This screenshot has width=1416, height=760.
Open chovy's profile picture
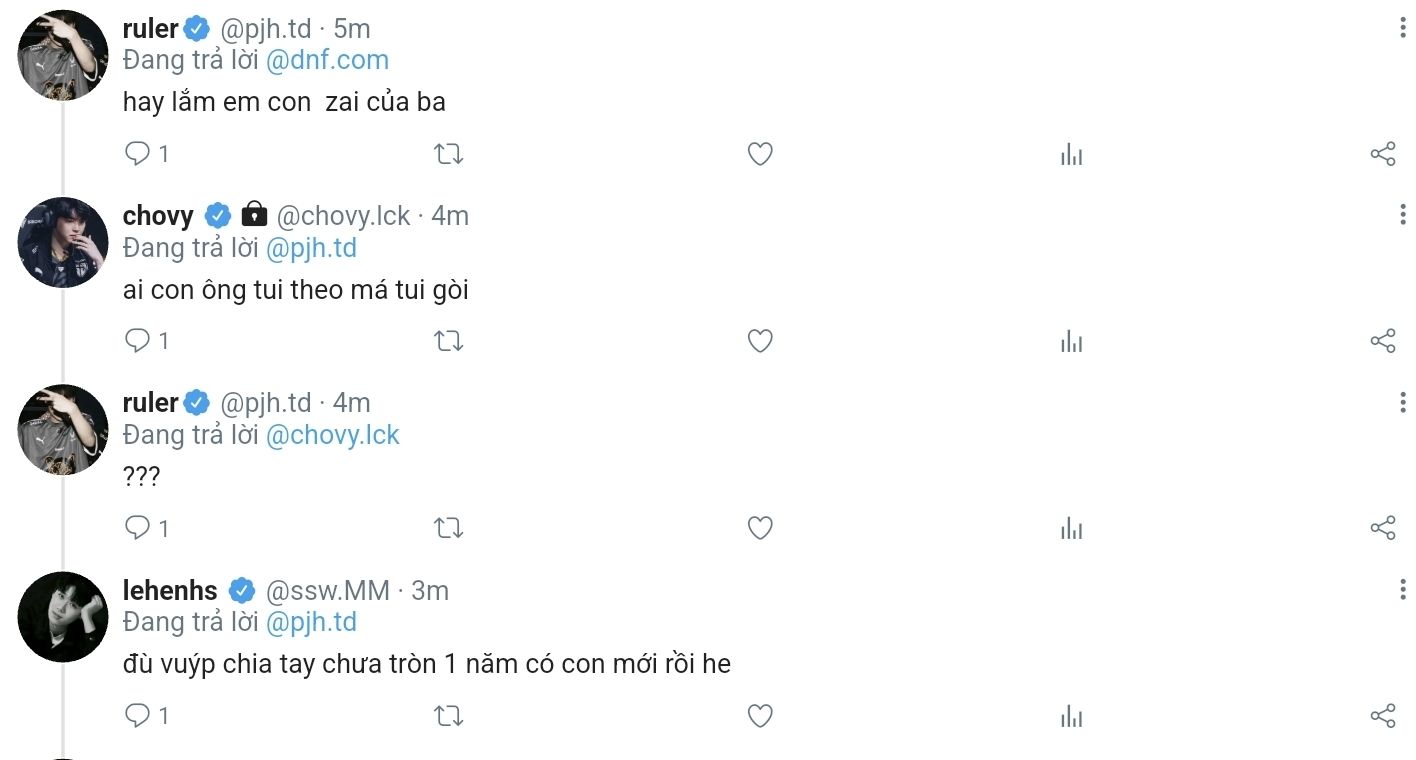(x=63, y=242)
